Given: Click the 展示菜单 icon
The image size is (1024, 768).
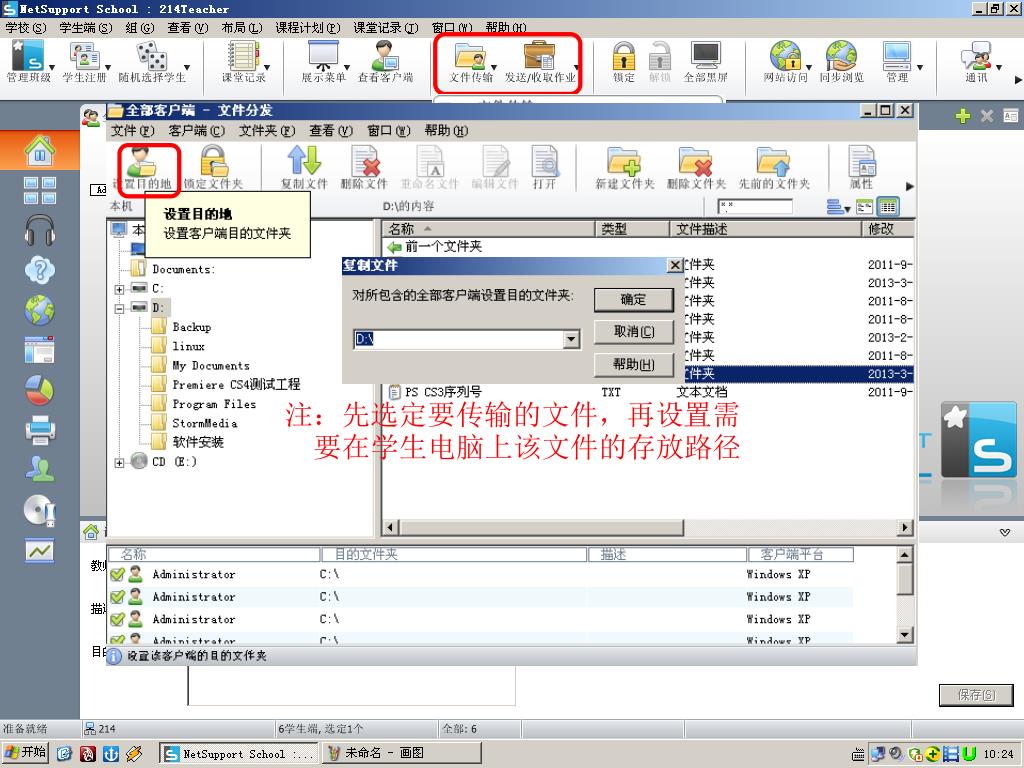Looking at the screenshot, I should pyautogui.click(x=323, y=61).
